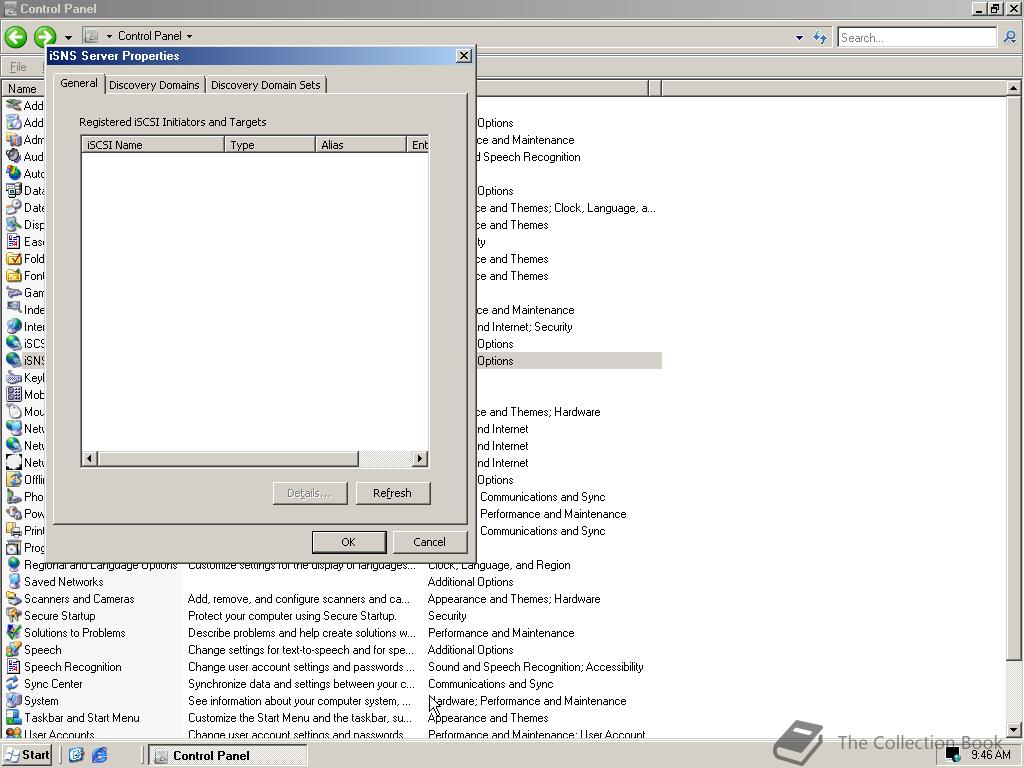1024x768 pixels.
Task: Select the Regional and Language Options icon
Action: 13,565
